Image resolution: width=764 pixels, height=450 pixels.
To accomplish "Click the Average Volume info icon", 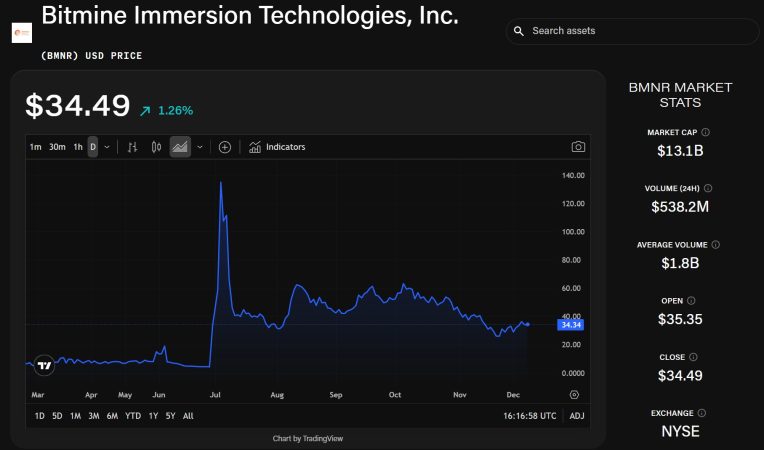I will point(715,245).
